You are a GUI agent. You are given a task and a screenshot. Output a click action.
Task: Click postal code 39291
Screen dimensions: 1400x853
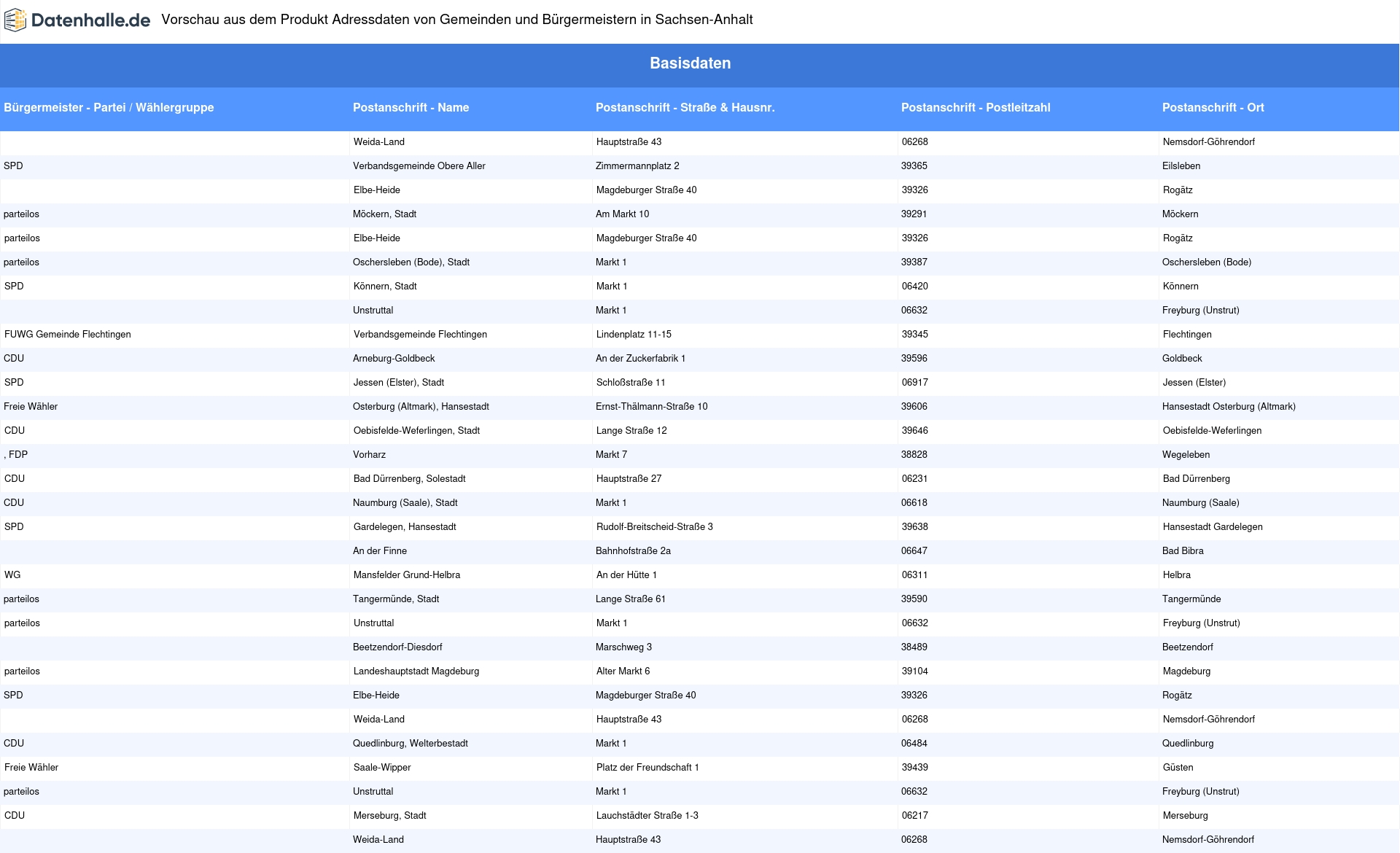(x=914, y=214)
